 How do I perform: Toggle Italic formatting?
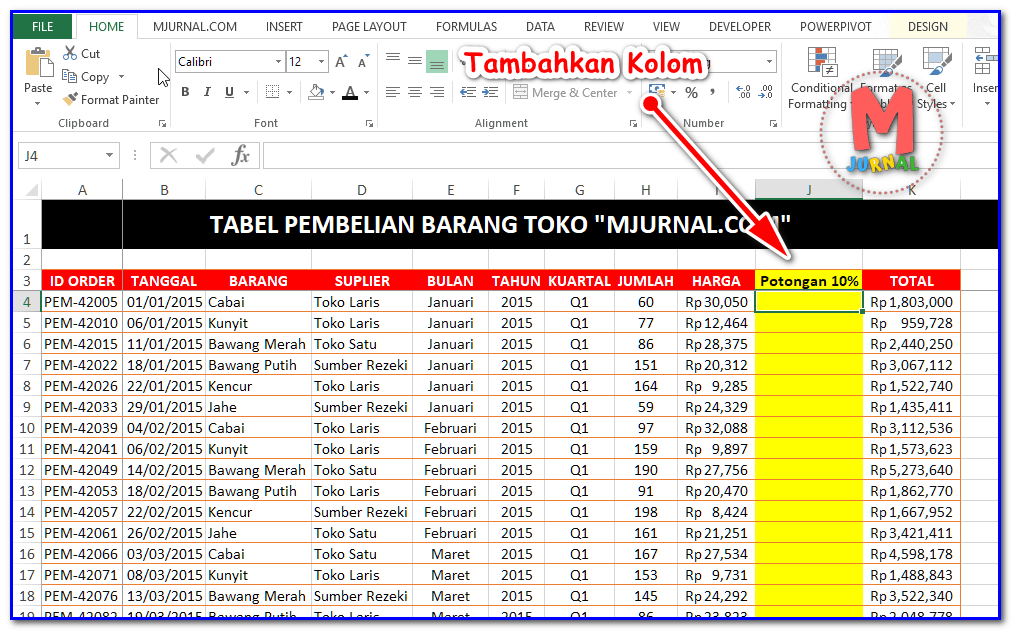(x=207, y=92)
